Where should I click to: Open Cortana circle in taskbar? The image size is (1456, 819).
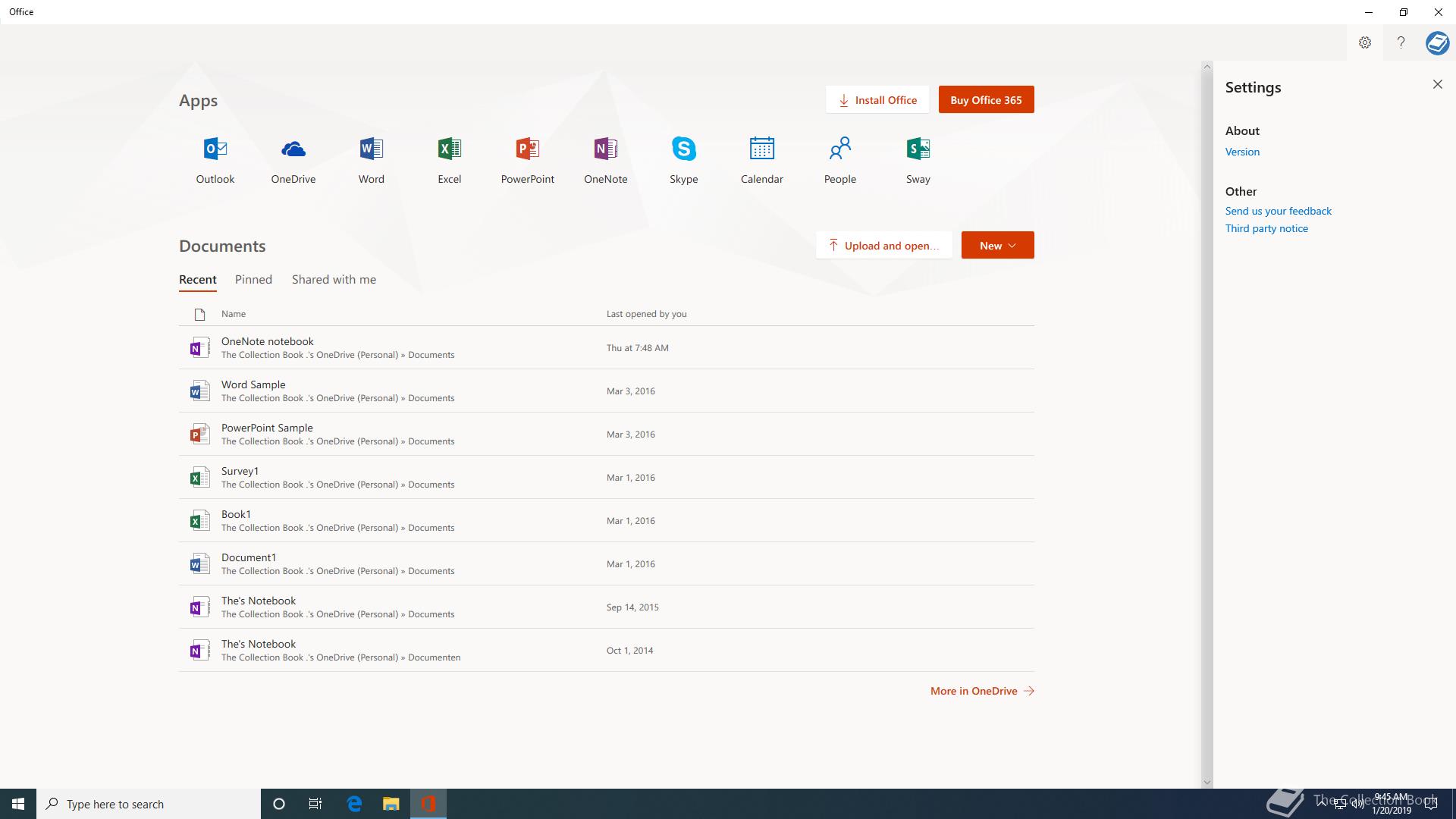tap(278, 804)
